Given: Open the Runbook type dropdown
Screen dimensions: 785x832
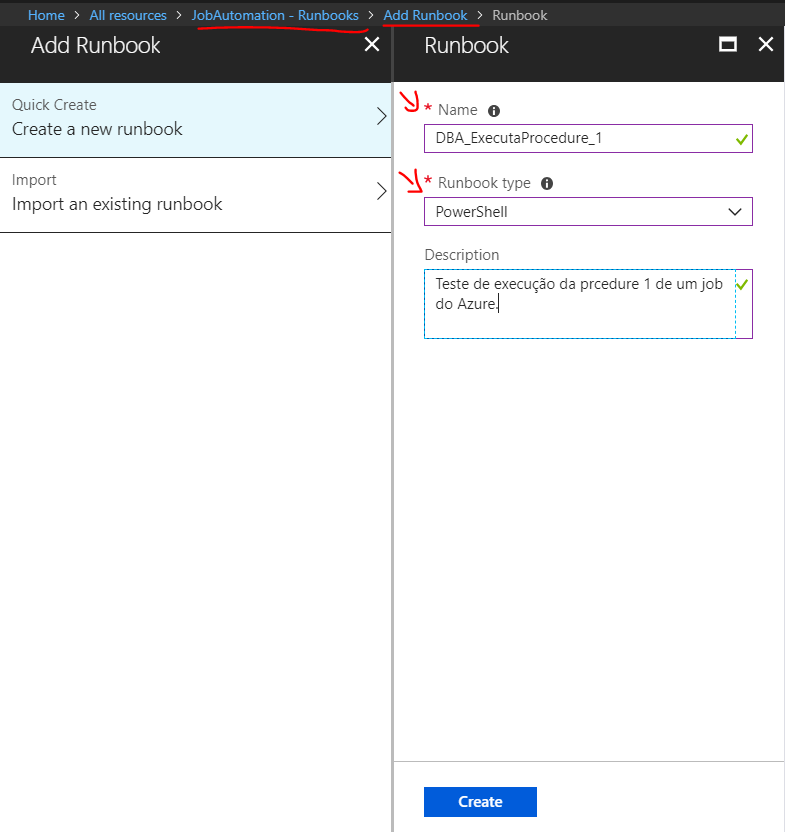Looking at the screenshot, I should coord(587,212).
